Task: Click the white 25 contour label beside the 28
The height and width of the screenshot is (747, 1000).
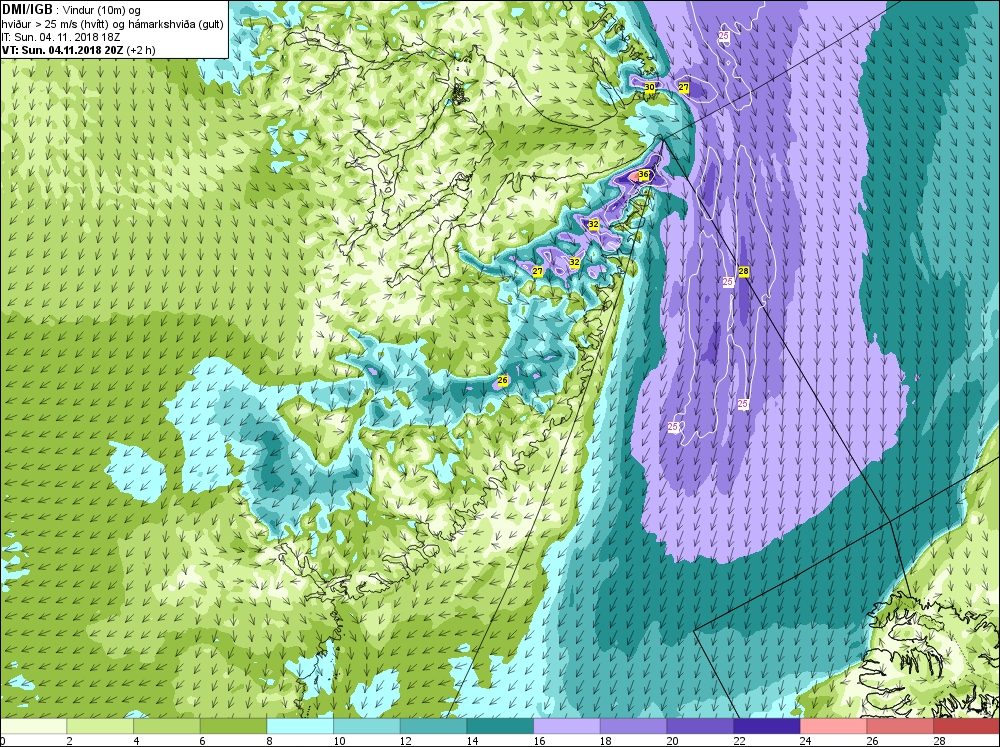Action: (728, 281)
